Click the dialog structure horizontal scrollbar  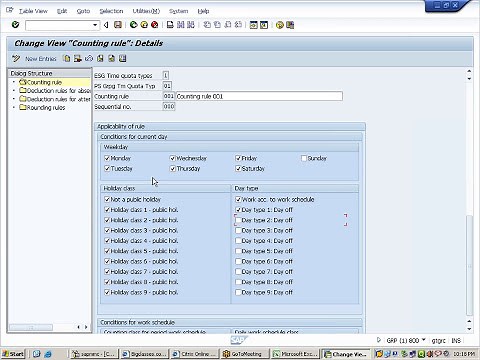(x=31, y=327)
